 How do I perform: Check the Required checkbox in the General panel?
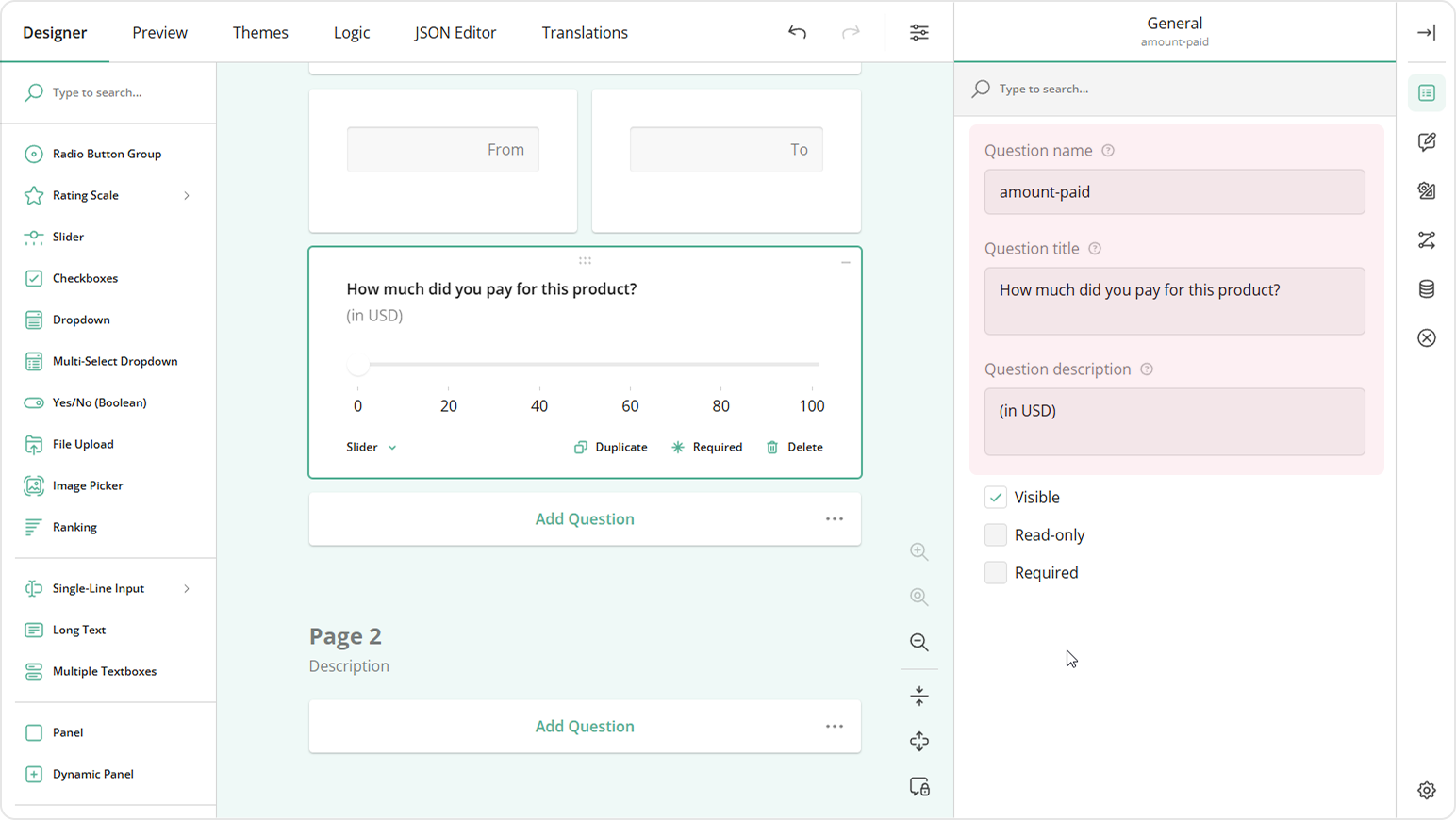coord(995,572)
